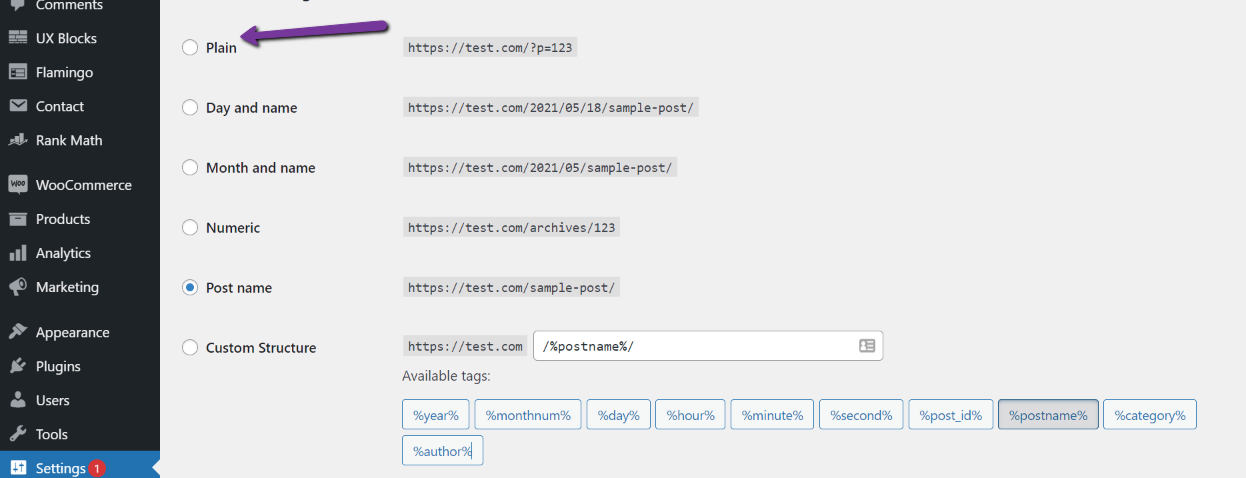The image size is (1246, 478).
Task: Click the Contact envelope icon
Action: (x=18, y=106)
